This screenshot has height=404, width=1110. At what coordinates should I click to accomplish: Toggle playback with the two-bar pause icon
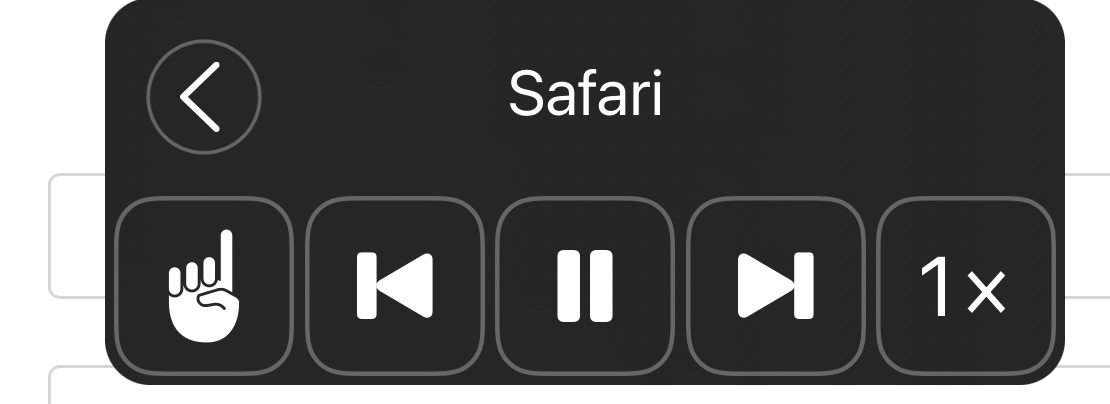(x=585, y=286)
